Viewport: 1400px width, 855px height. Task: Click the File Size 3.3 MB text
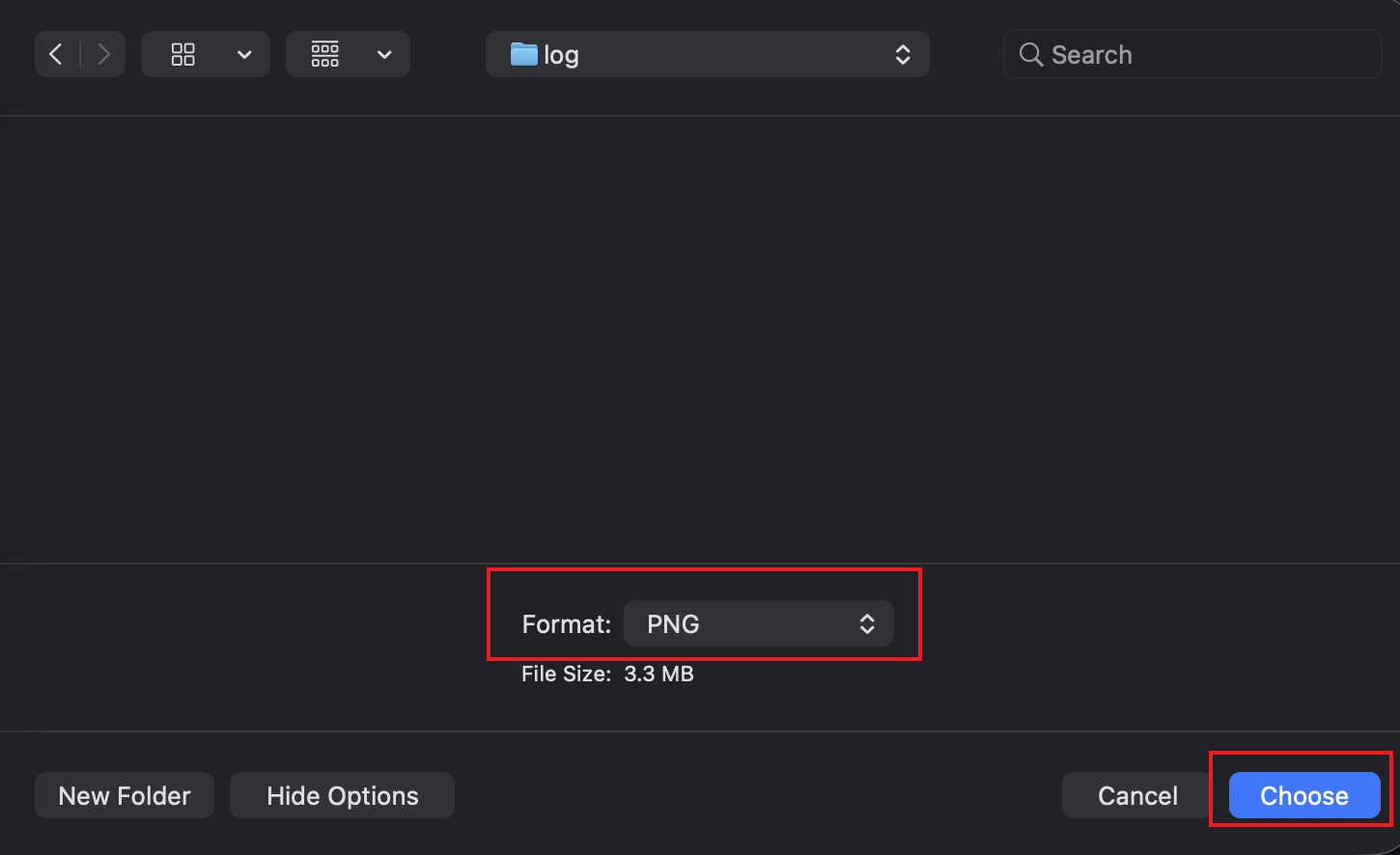click(x=607, y=674)
